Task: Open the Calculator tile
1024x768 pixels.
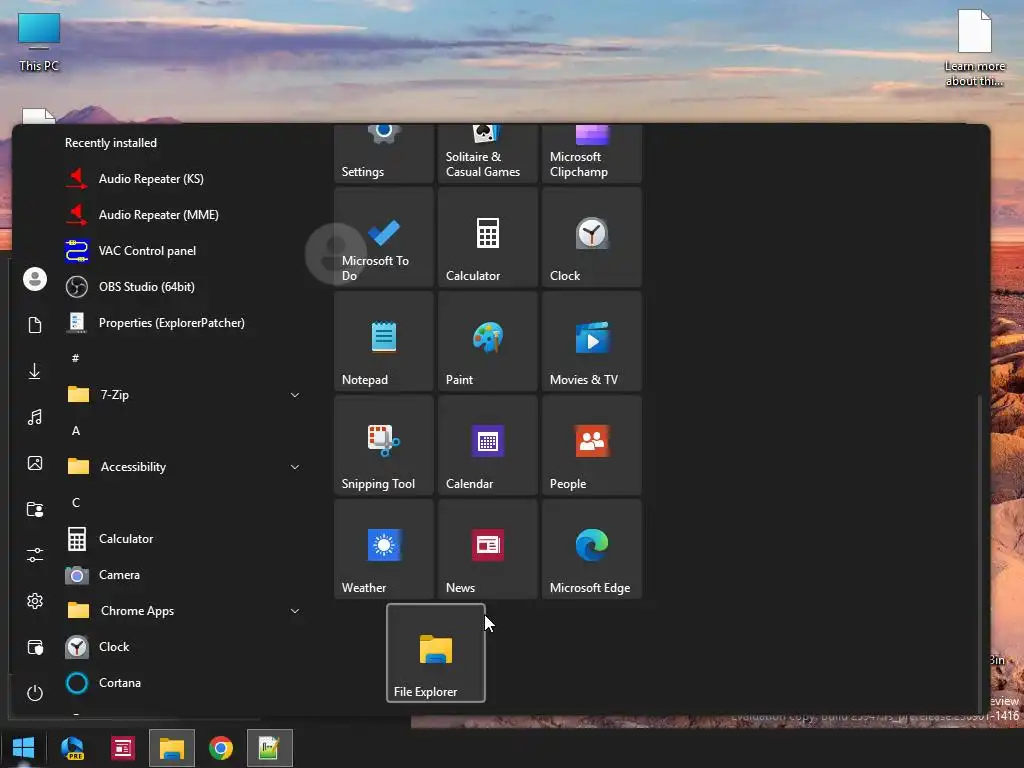Action: pyautogui.click(x=488, y=237)
